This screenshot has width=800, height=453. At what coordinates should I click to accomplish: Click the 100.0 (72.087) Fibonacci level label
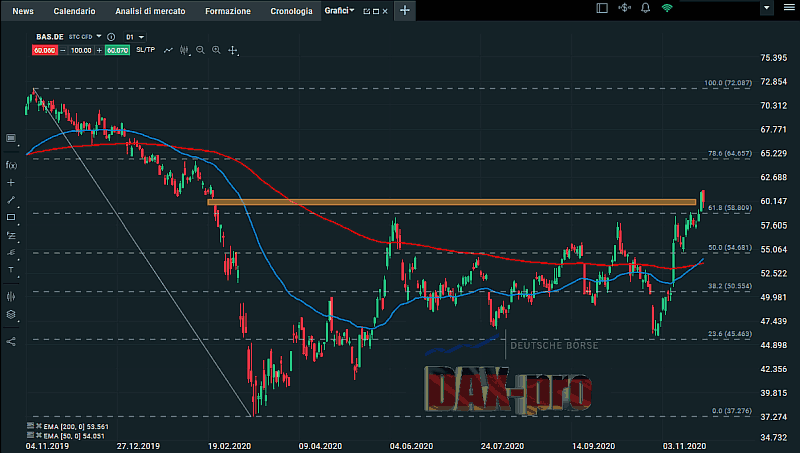[728, 83]
